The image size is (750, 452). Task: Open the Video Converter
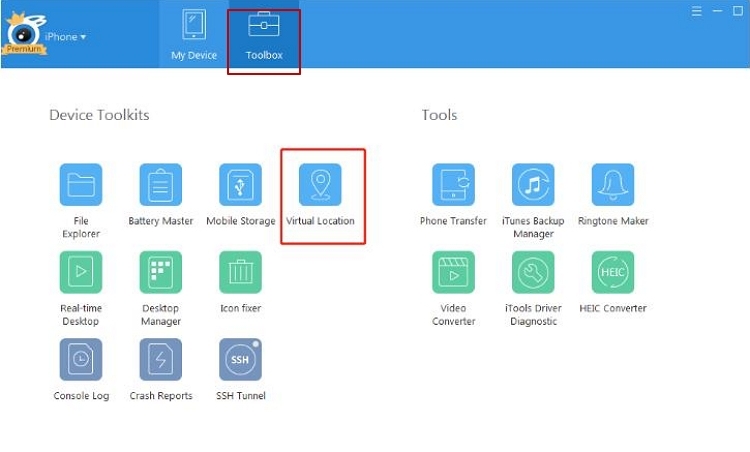pyautogui.click(x=453, y=272)
